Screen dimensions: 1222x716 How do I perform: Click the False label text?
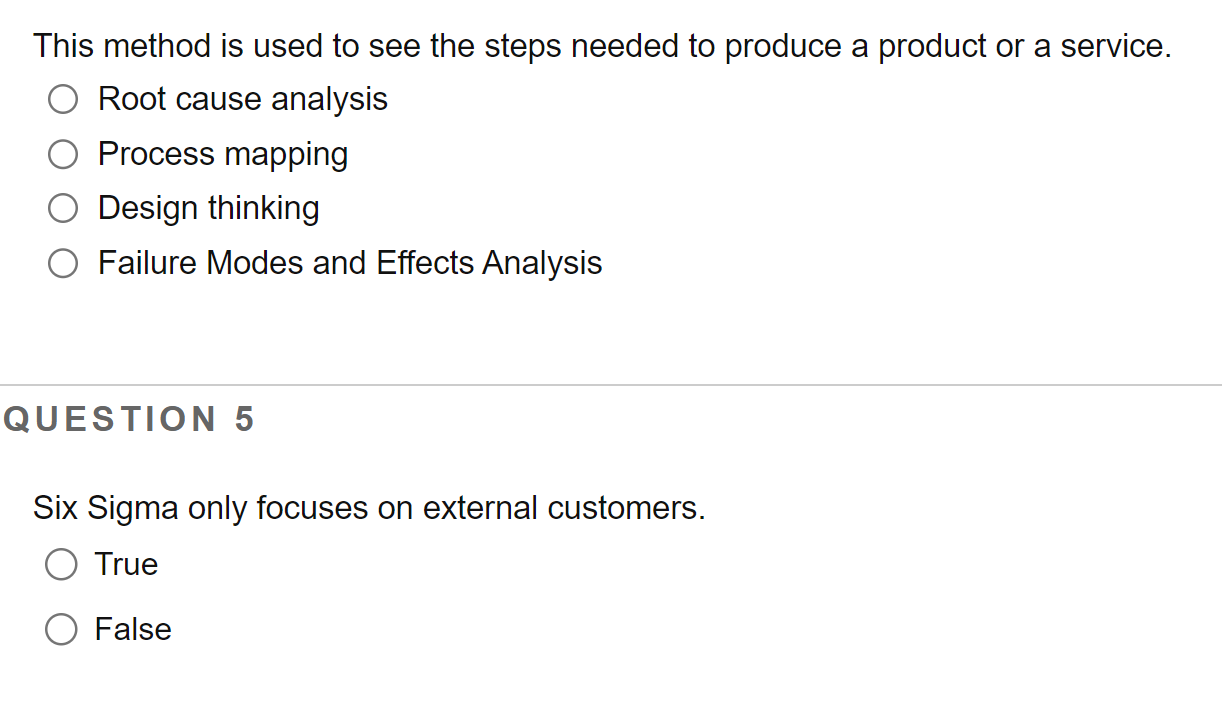(133, 629)
